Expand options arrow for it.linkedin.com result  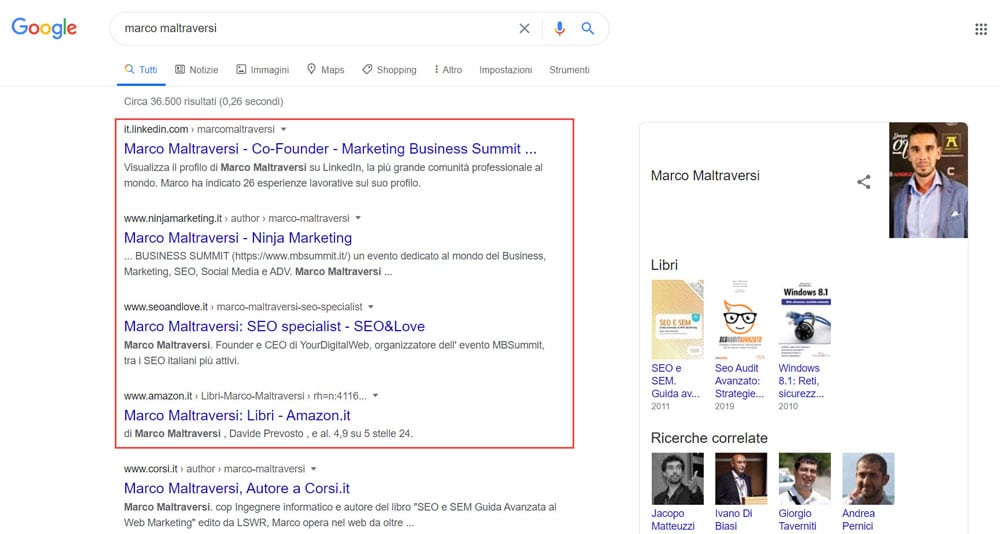click(x=284, y=130)
